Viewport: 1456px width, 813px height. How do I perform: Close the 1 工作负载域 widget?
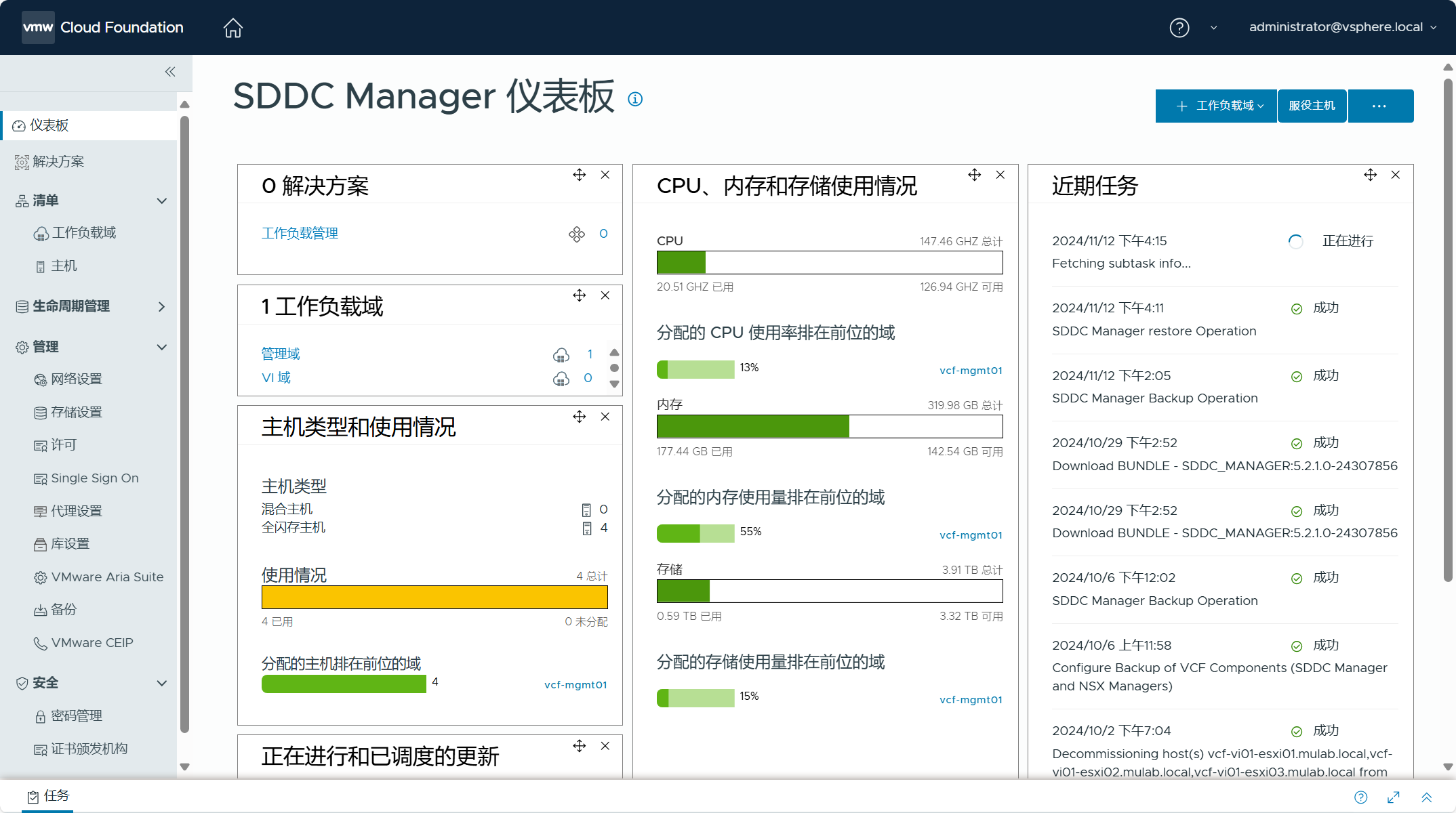pos(605,295)
